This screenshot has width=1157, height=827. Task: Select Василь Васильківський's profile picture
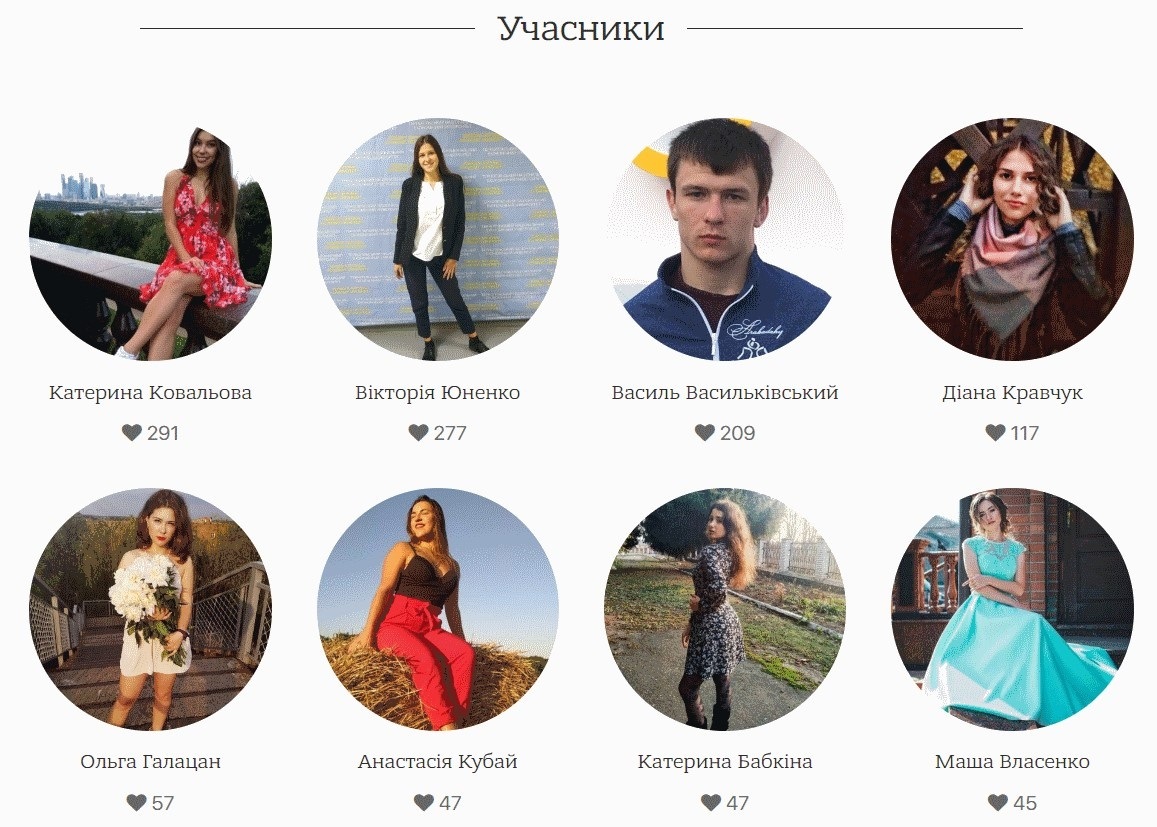(x=725, y=240)
